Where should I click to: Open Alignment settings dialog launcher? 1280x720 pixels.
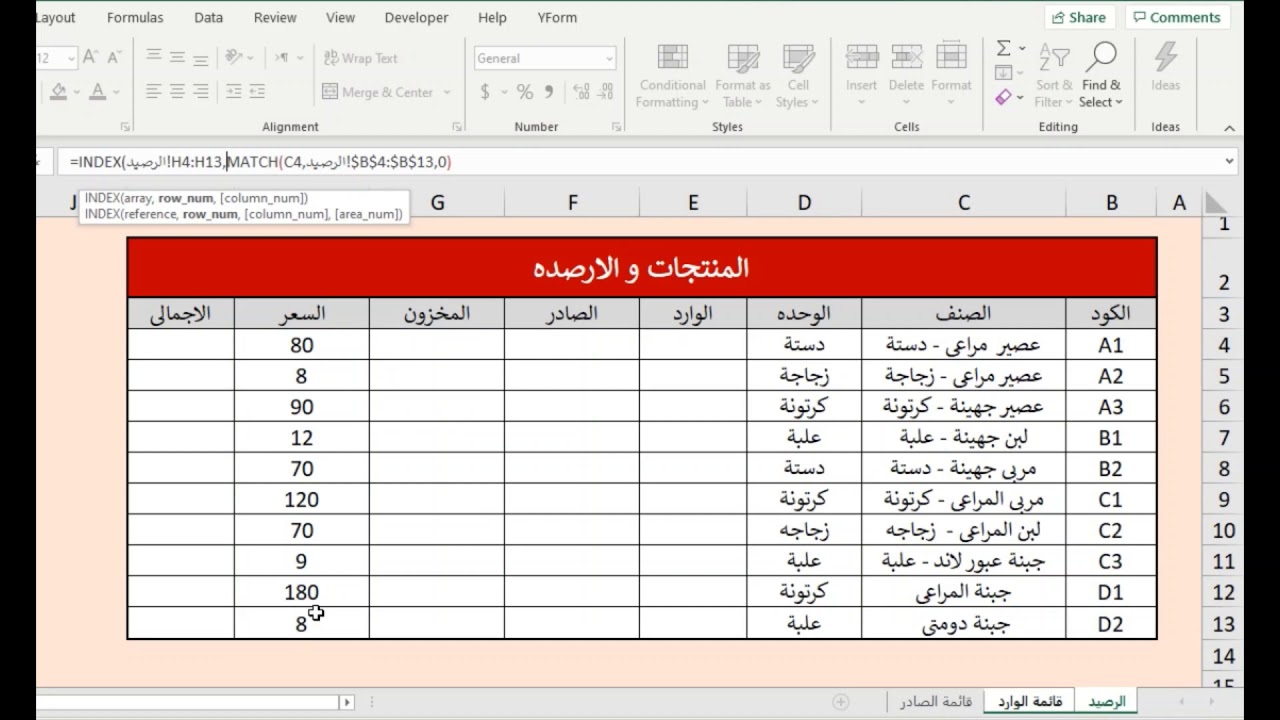(x=457, y=127)
